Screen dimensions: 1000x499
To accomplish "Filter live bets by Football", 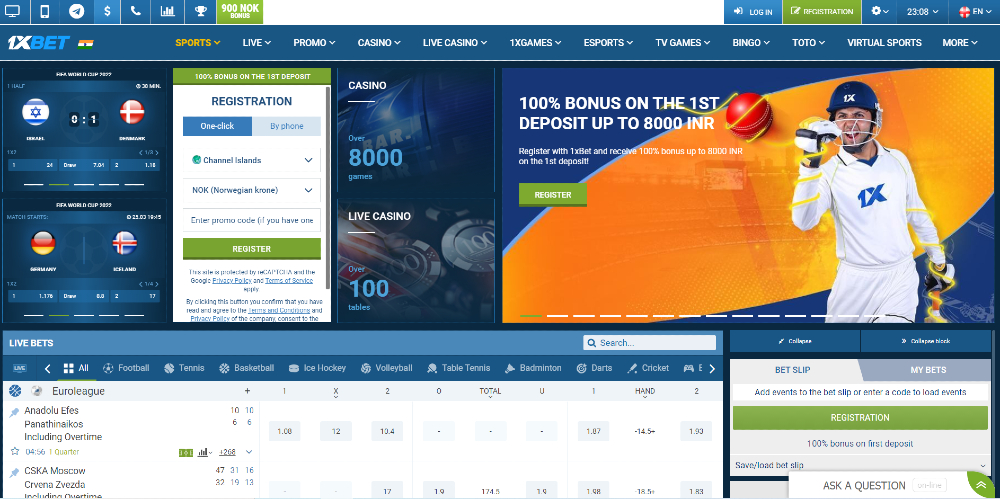I will [x=126, y=368].
